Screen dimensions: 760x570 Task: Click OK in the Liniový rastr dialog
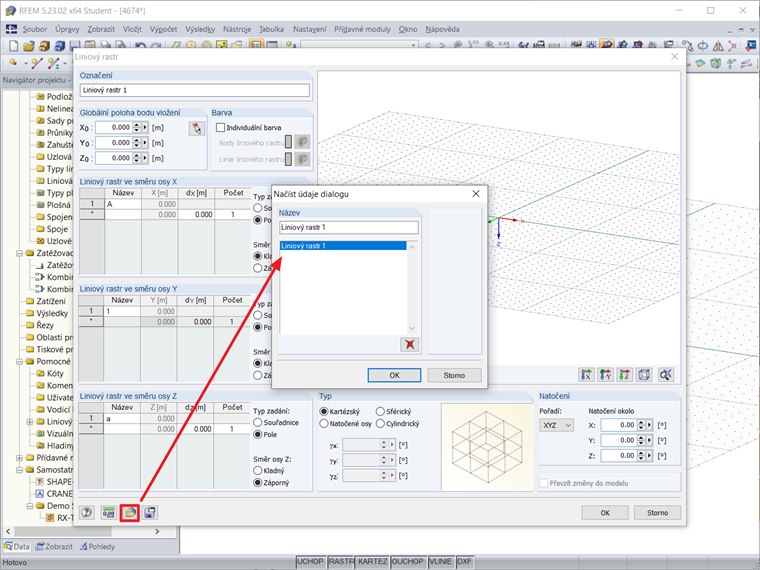coord(605,513)
